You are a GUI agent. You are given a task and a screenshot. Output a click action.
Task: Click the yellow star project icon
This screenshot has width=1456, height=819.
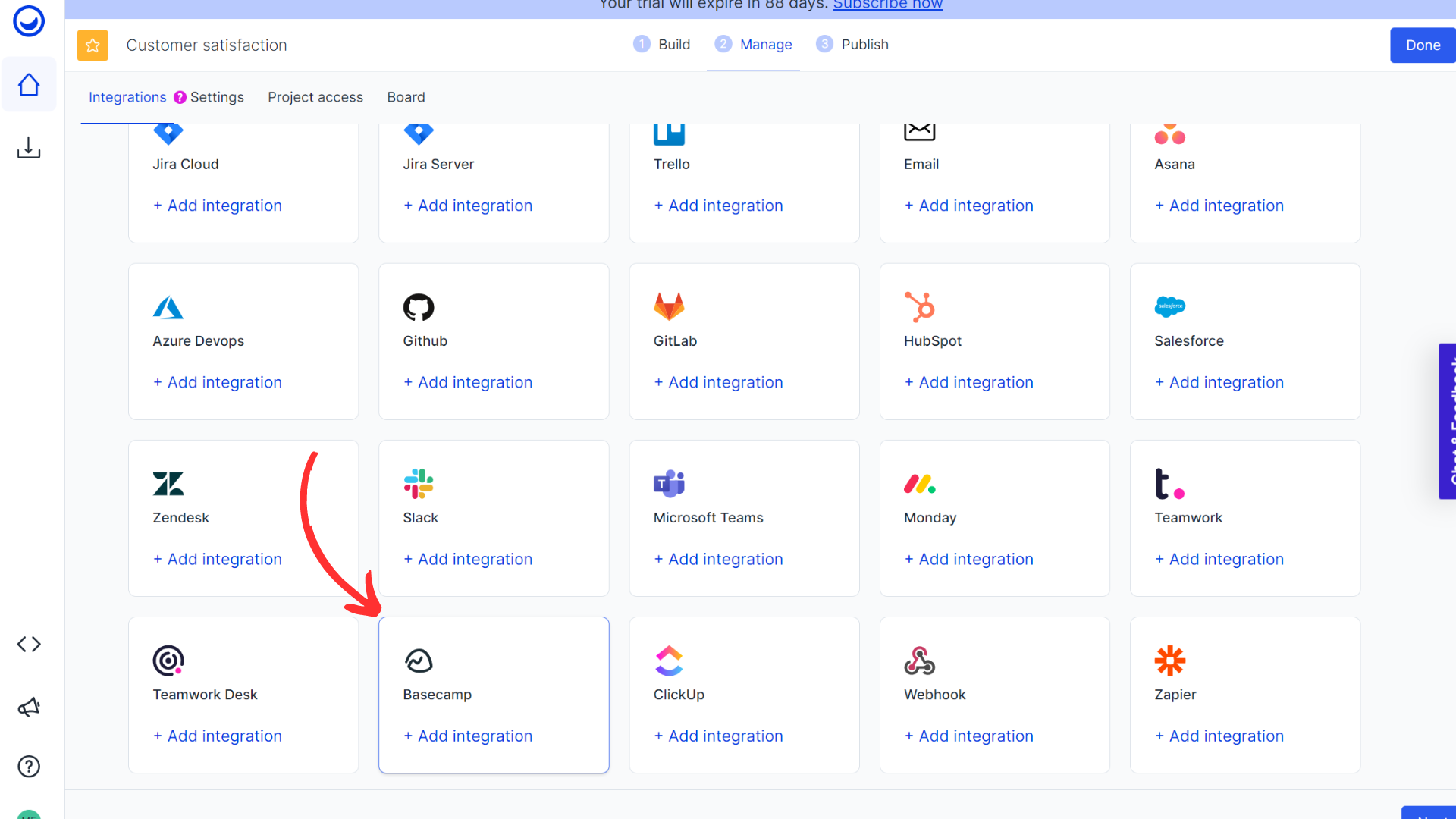[93, 45]
